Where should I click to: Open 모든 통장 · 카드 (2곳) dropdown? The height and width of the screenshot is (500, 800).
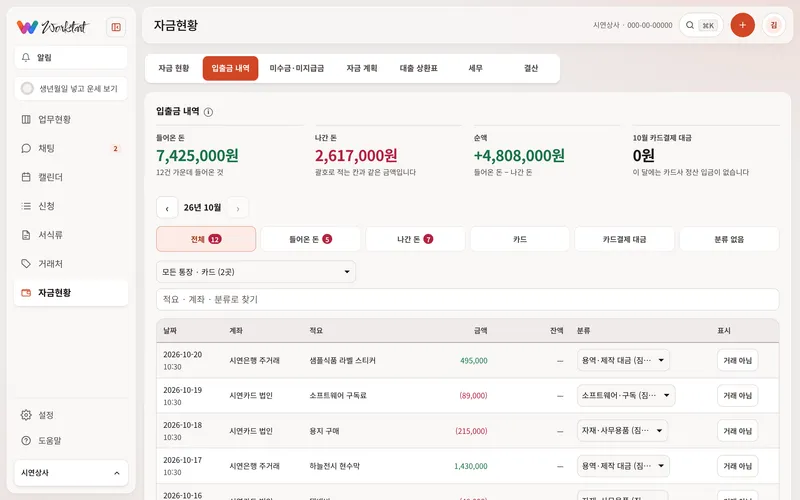pos(256,272)
